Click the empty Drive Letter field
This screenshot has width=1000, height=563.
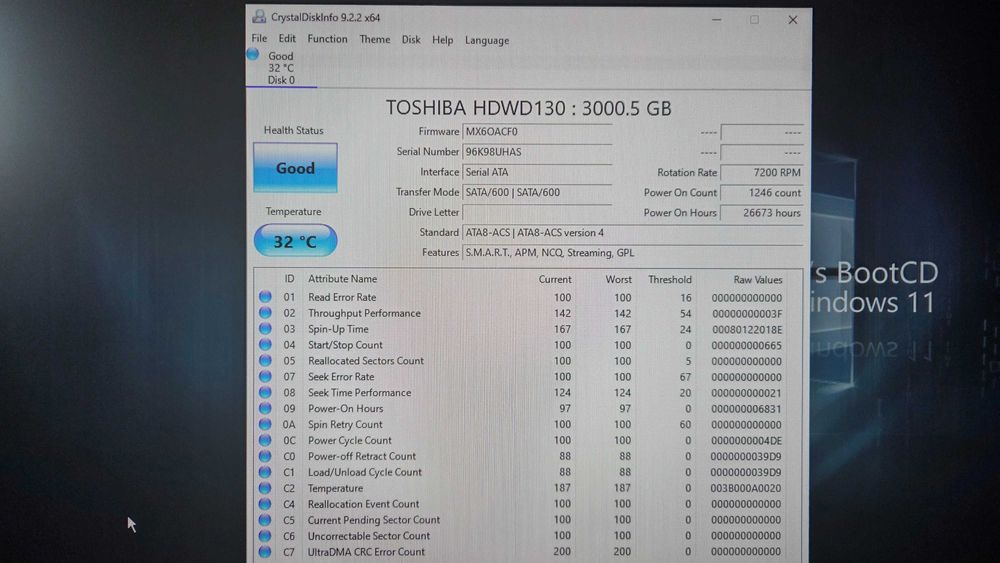(x=537, y=212)
